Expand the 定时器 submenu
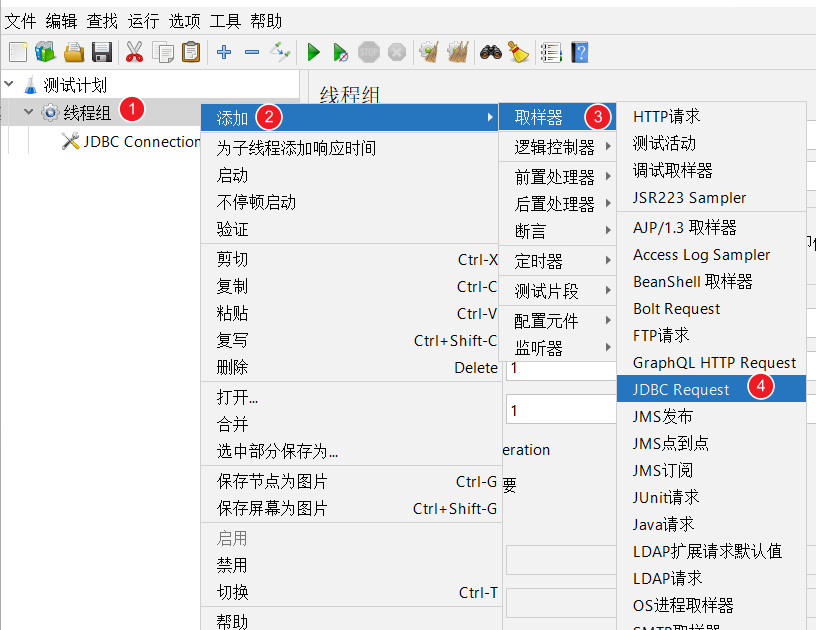The image size is (816, 630). [557, 261]
